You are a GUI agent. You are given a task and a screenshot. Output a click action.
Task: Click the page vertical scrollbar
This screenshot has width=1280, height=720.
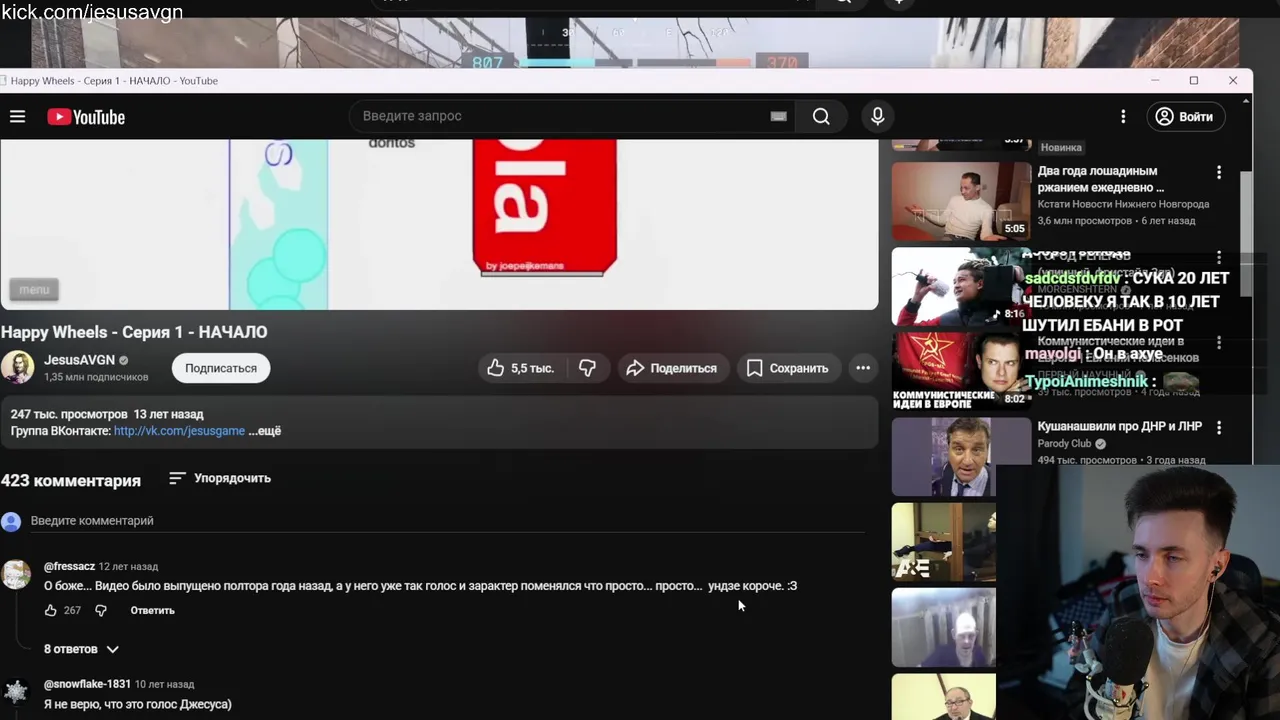(x=1246, y=232)
